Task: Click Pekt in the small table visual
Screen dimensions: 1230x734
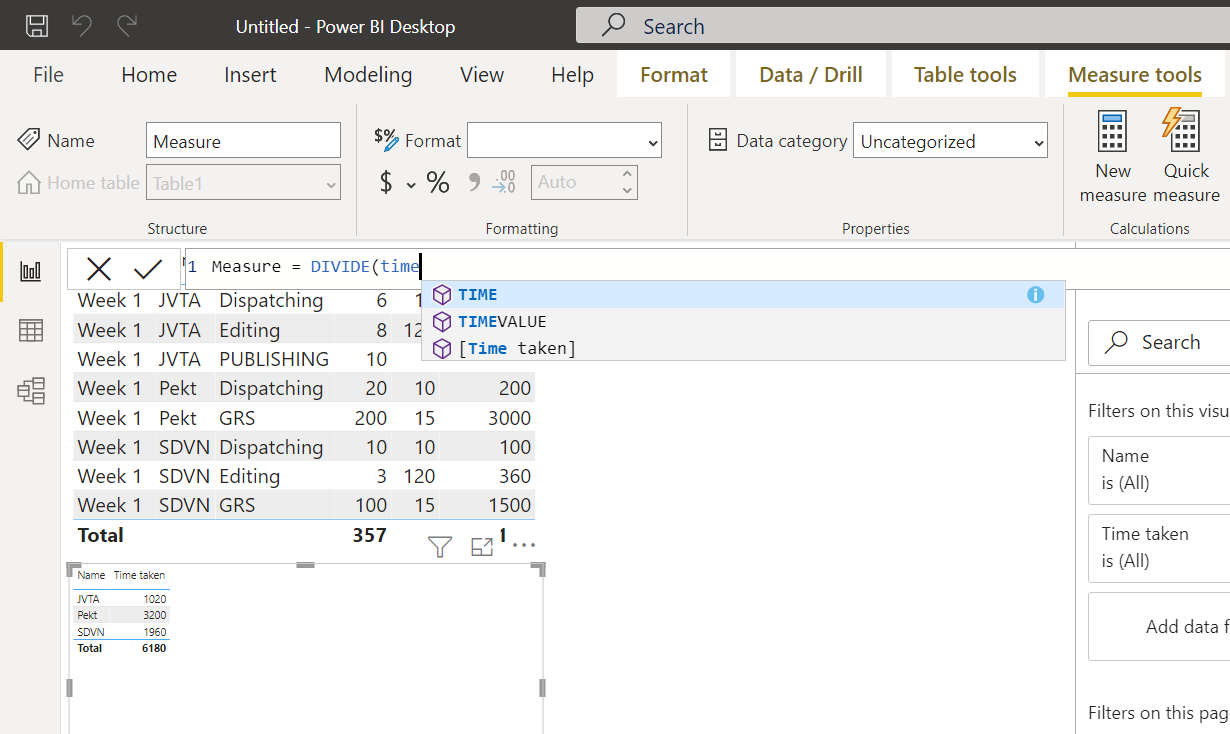Action: (x=87, y=615)
